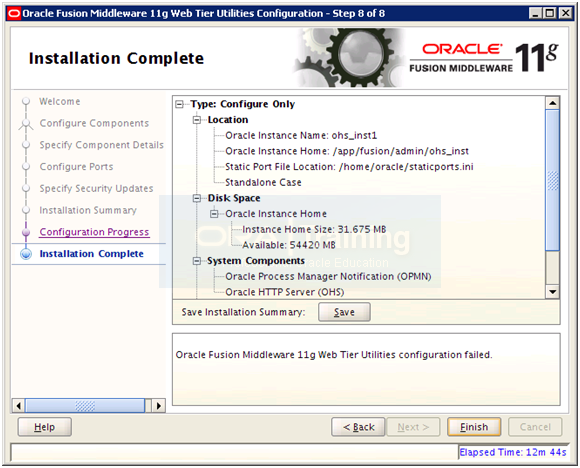Select Configure Ports step in sidebar

tap(76, 167)
